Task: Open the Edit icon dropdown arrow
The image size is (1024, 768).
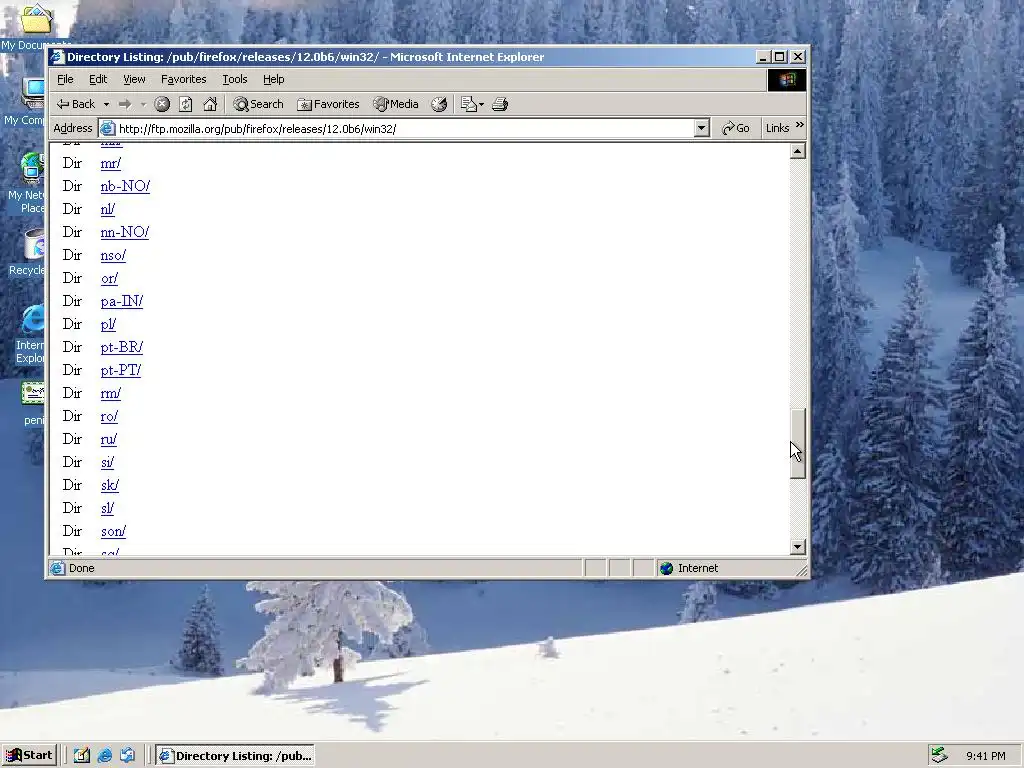Action: pyautogui.click(x=481, y=104)
